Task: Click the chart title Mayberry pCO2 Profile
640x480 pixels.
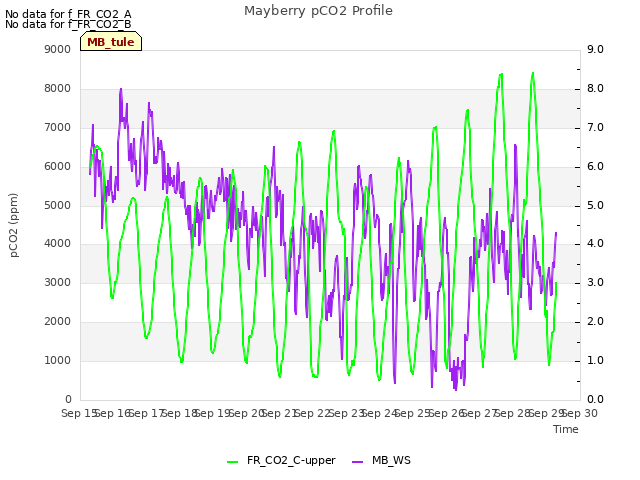Action: point(318,11)
